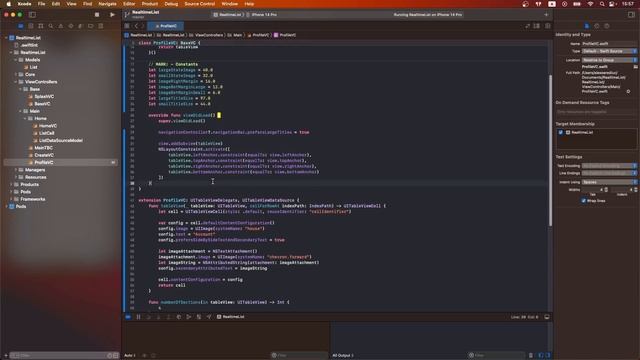The image size is (640, 360).
Task: Select the ProfileVC editor tab
Action: coord(166,26)
